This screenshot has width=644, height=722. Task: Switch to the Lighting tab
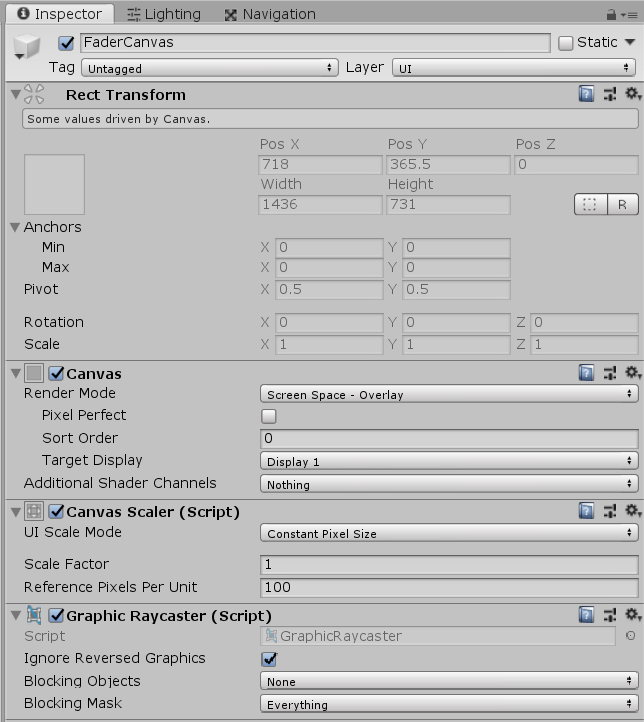coord(164,14)
